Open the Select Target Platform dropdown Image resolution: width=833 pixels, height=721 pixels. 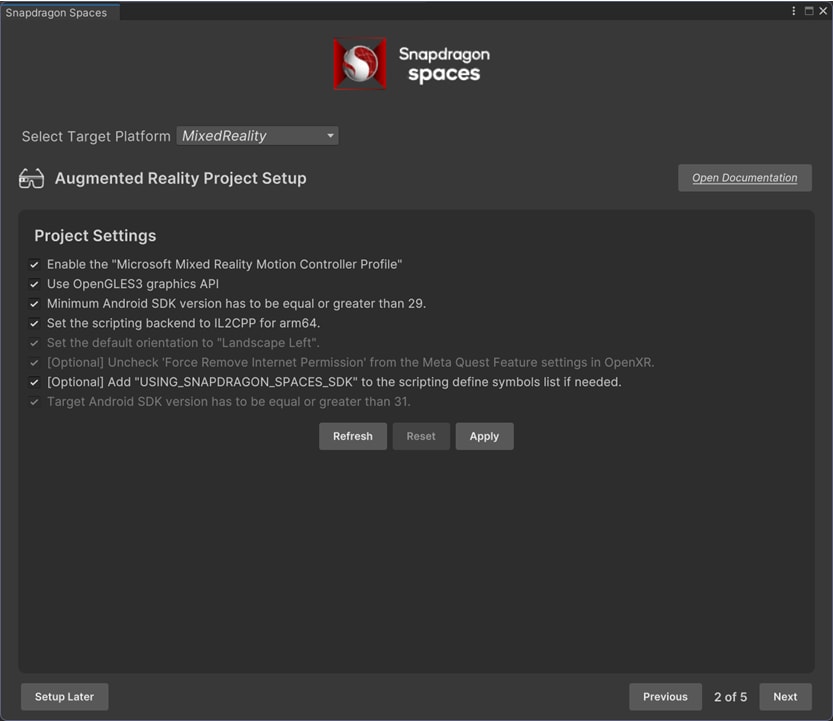pos(258,136)
